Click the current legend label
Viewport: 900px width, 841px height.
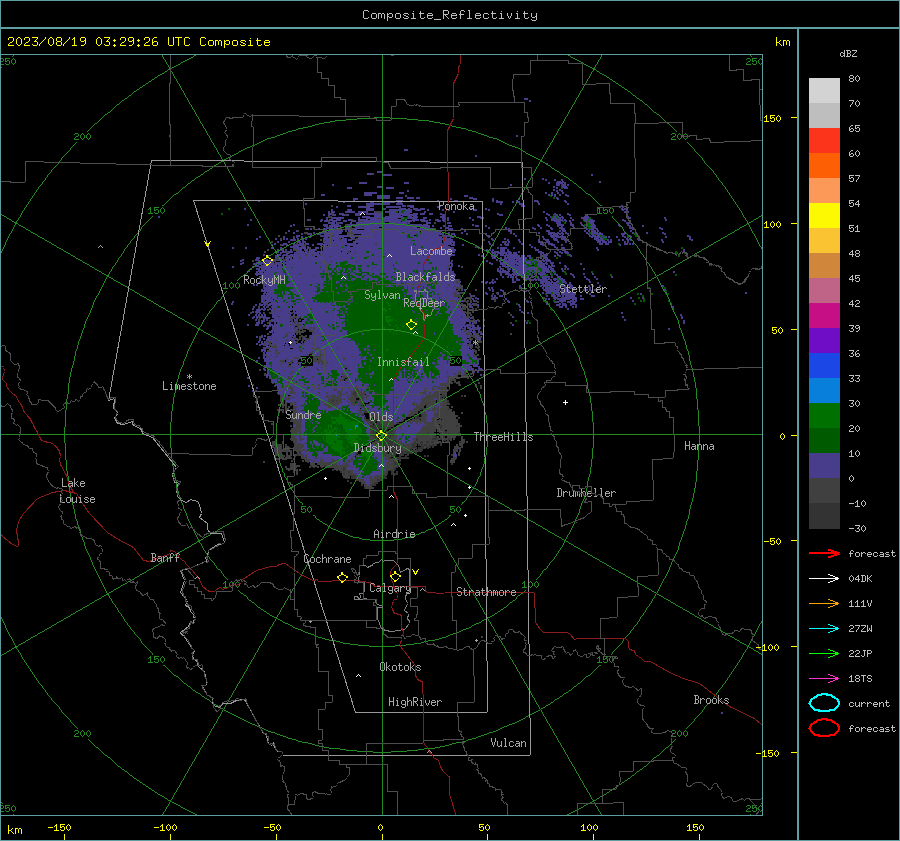click(869, 703)
